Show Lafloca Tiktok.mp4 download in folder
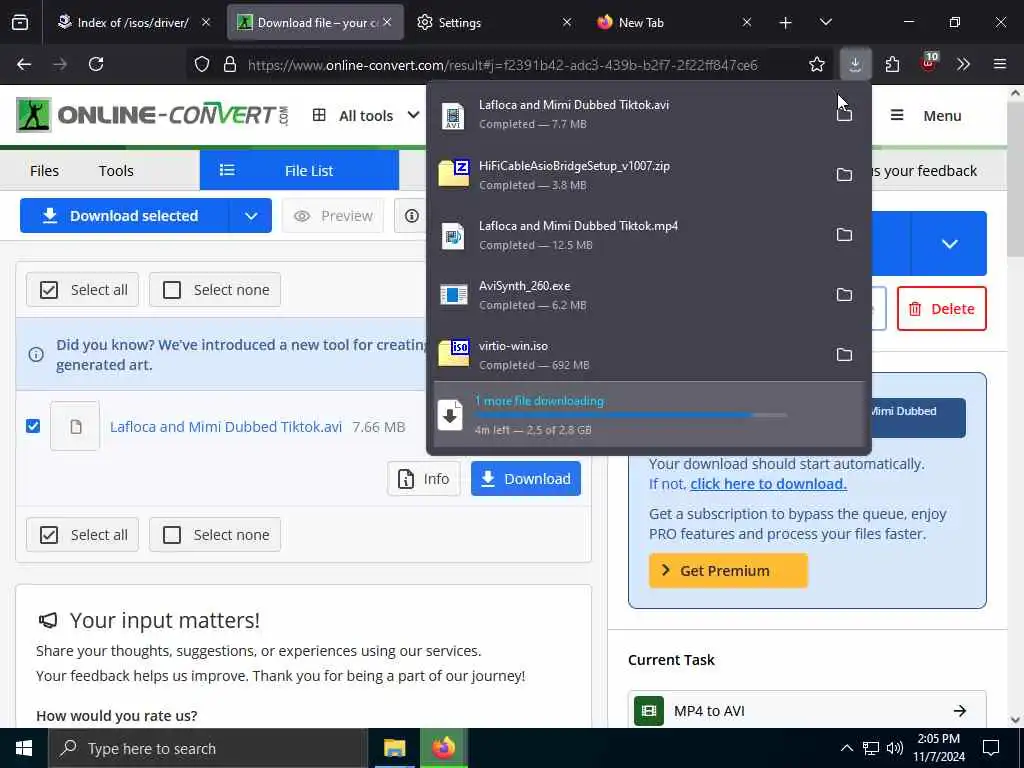Image resolution: width=1024 pixels, height=768 pixels. (x=844, y=234)
